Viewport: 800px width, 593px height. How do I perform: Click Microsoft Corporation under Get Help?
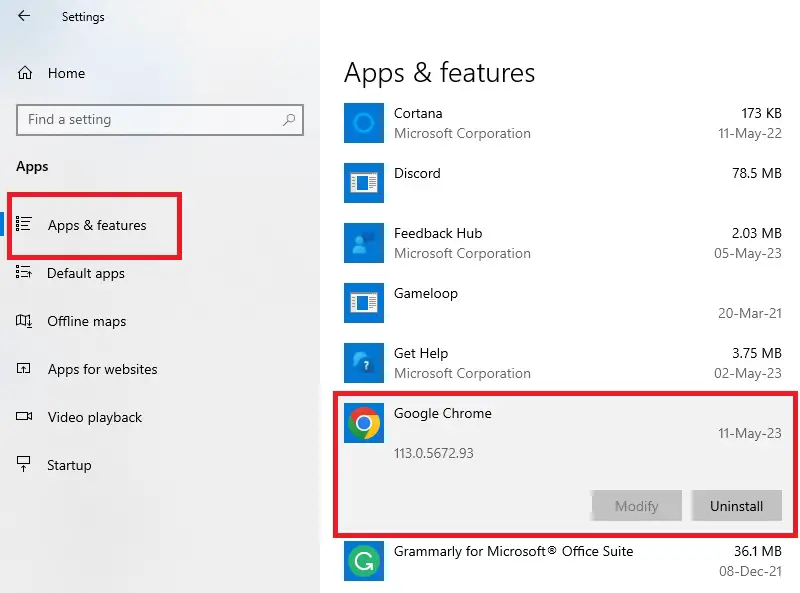coord(462,374)
